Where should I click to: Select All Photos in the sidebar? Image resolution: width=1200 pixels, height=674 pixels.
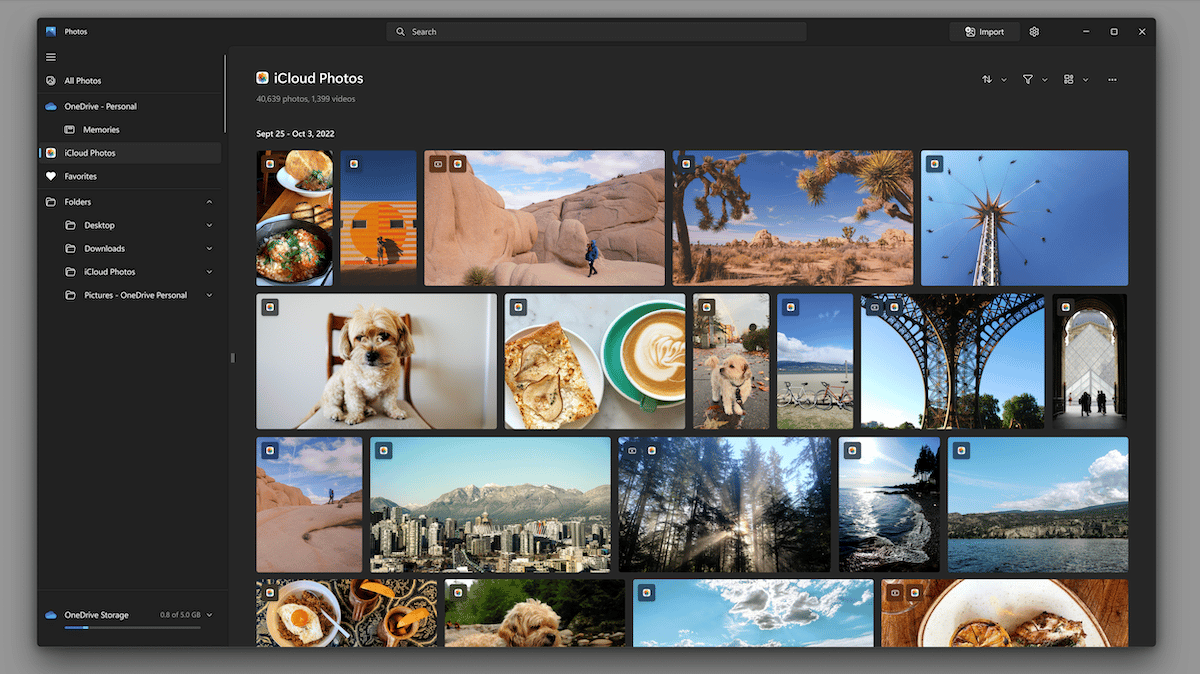coord(83,81)
